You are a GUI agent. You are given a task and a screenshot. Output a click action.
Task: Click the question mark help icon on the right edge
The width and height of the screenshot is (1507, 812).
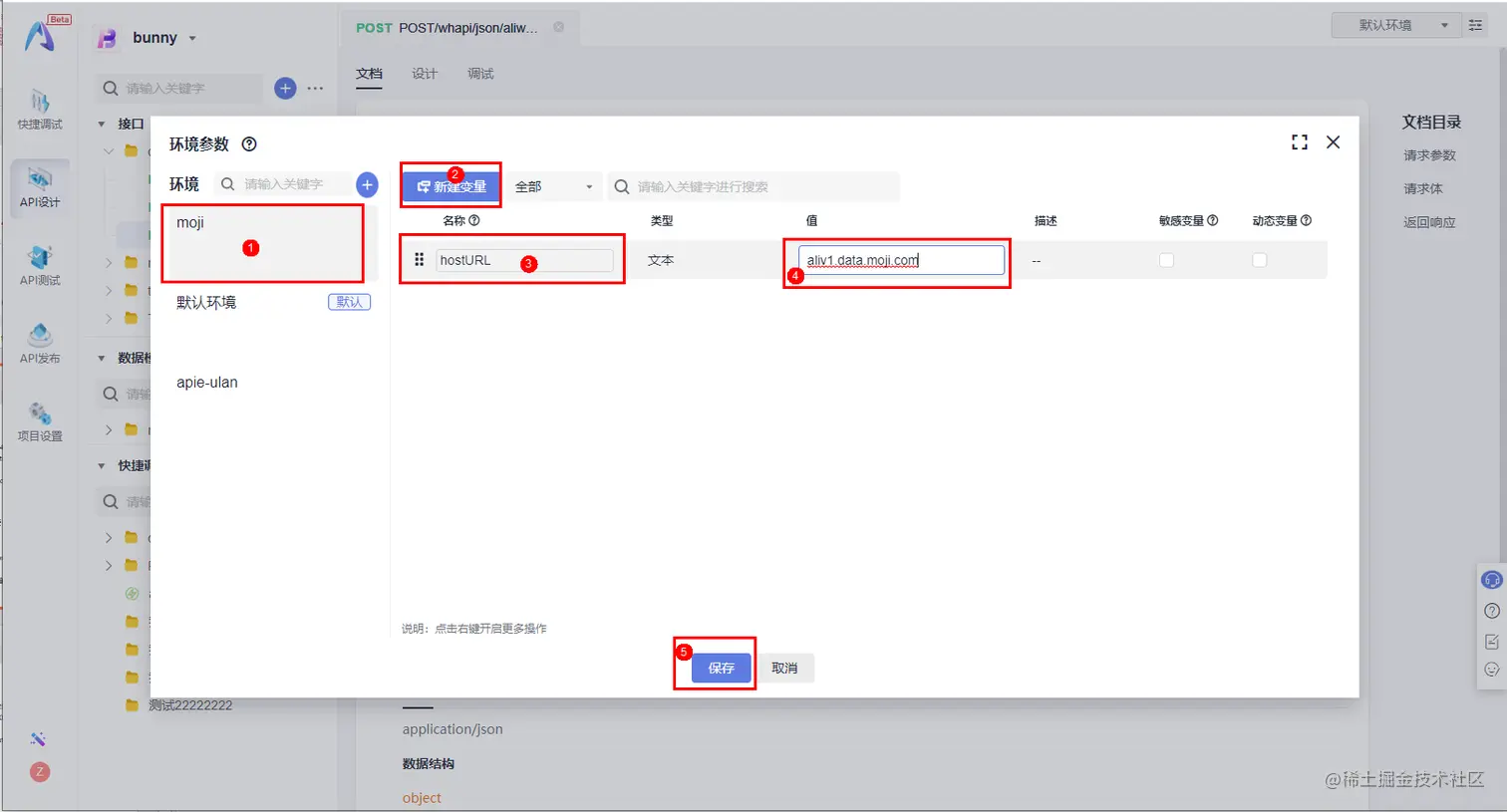click(x=1491, y=611)
